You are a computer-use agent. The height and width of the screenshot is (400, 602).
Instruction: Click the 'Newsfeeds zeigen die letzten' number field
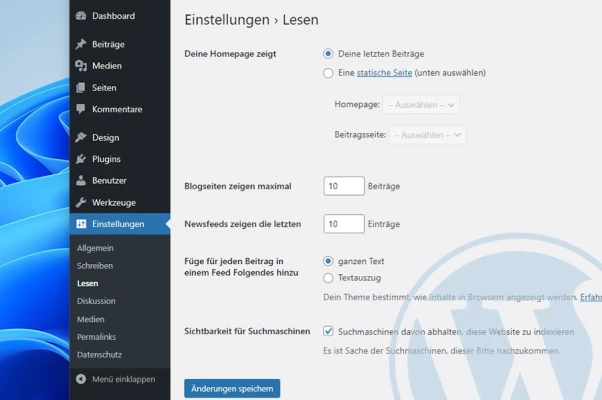344,224
